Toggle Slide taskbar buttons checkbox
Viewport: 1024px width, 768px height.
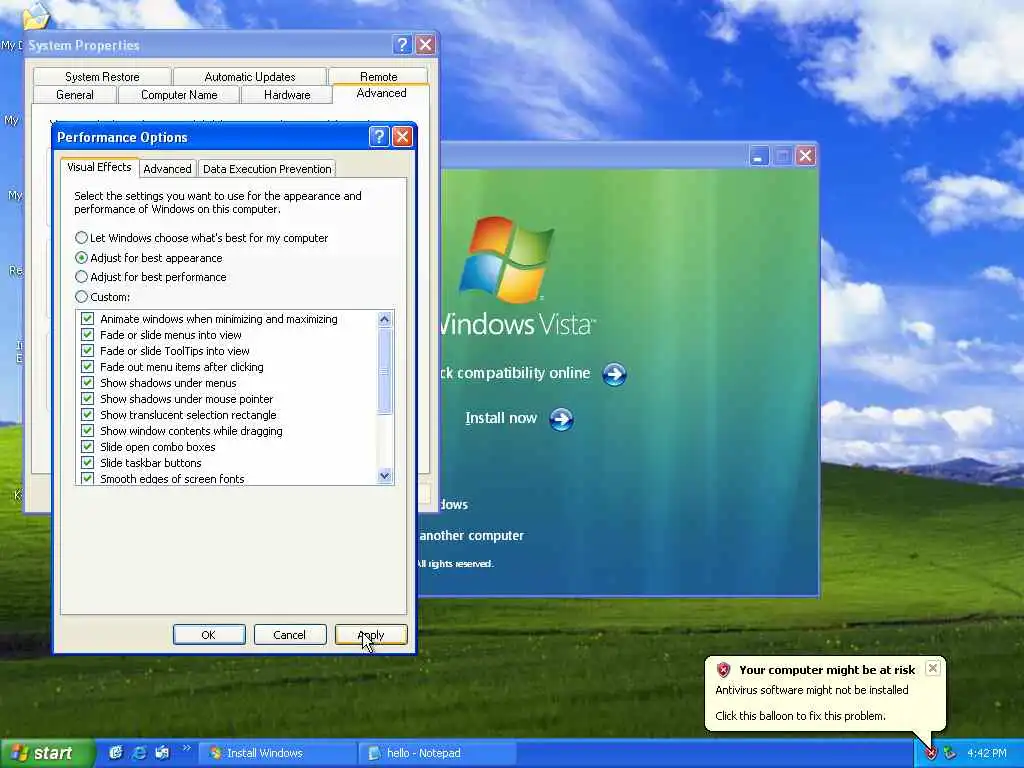(x=87, y=462)
